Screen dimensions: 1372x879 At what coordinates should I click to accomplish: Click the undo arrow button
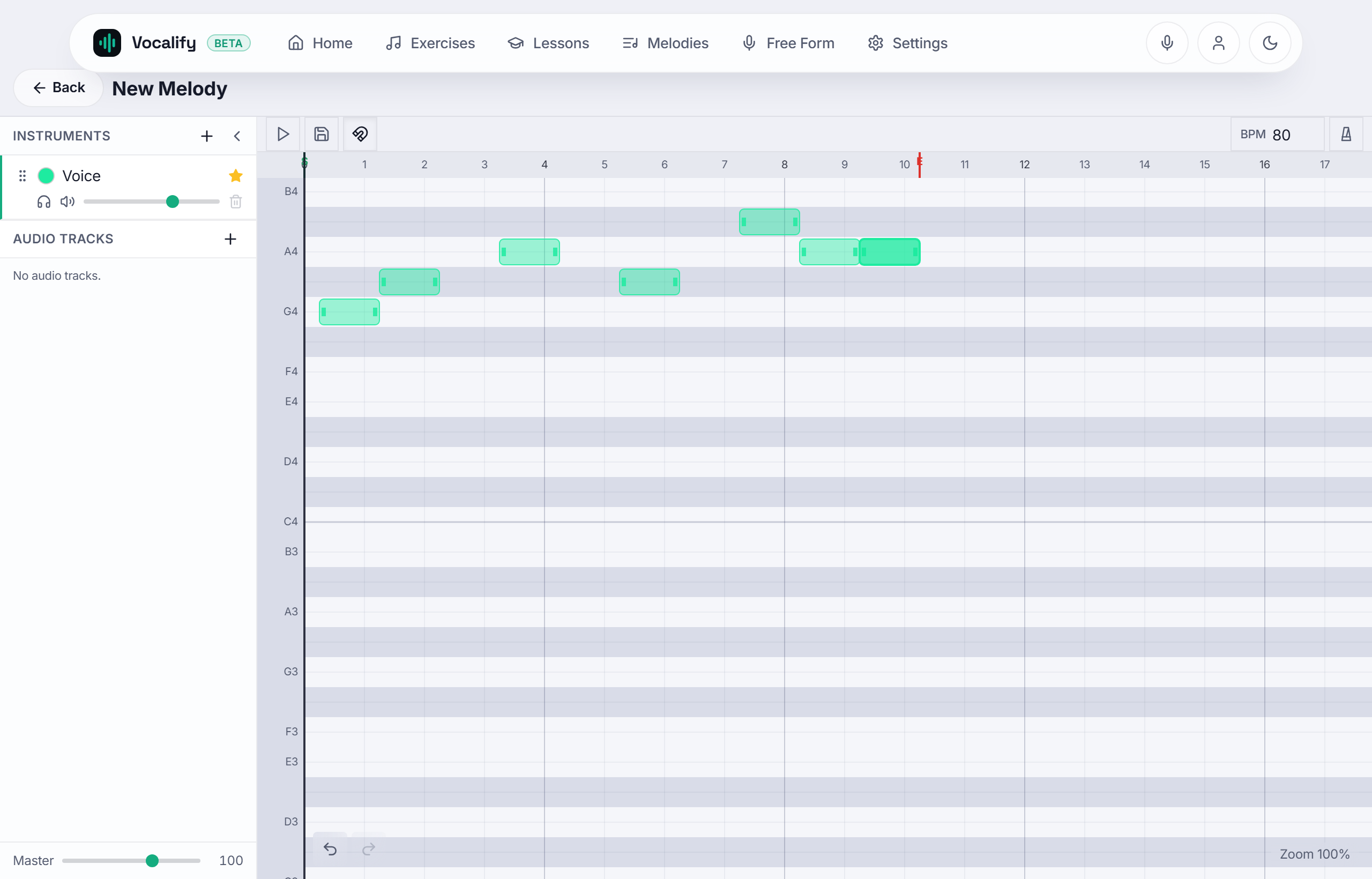[x=330, y=850]
